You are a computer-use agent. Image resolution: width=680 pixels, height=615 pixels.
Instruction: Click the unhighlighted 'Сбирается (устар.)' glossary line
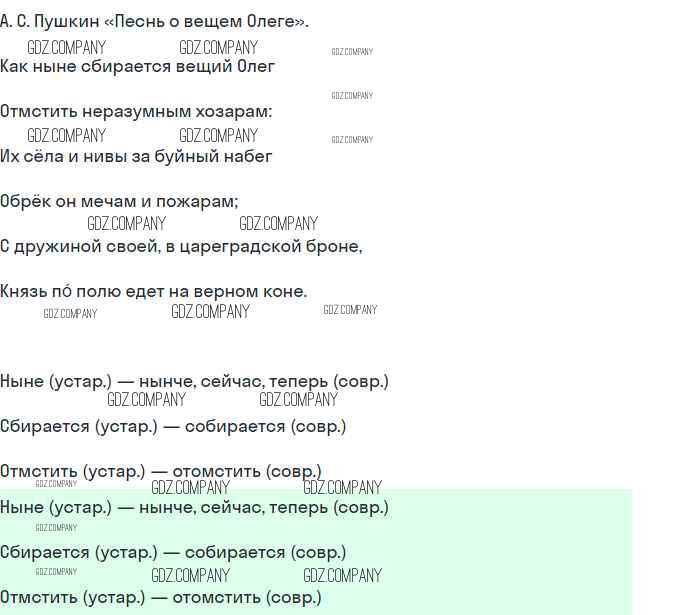[x=173, y=426]
